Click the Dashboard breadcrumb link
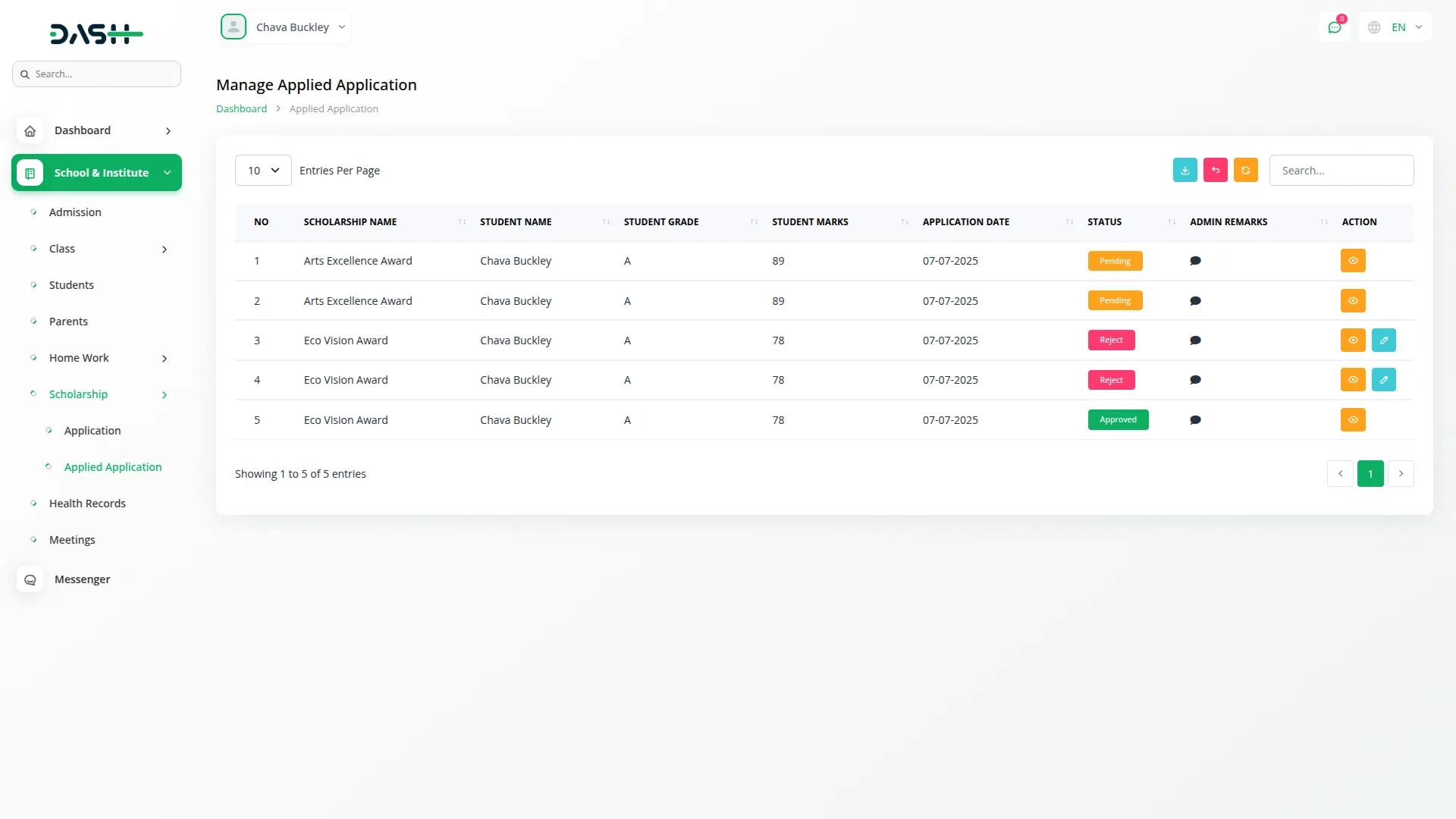This screenshot has height=819, width=1456. pyautogui.click(x=241, y=108)
